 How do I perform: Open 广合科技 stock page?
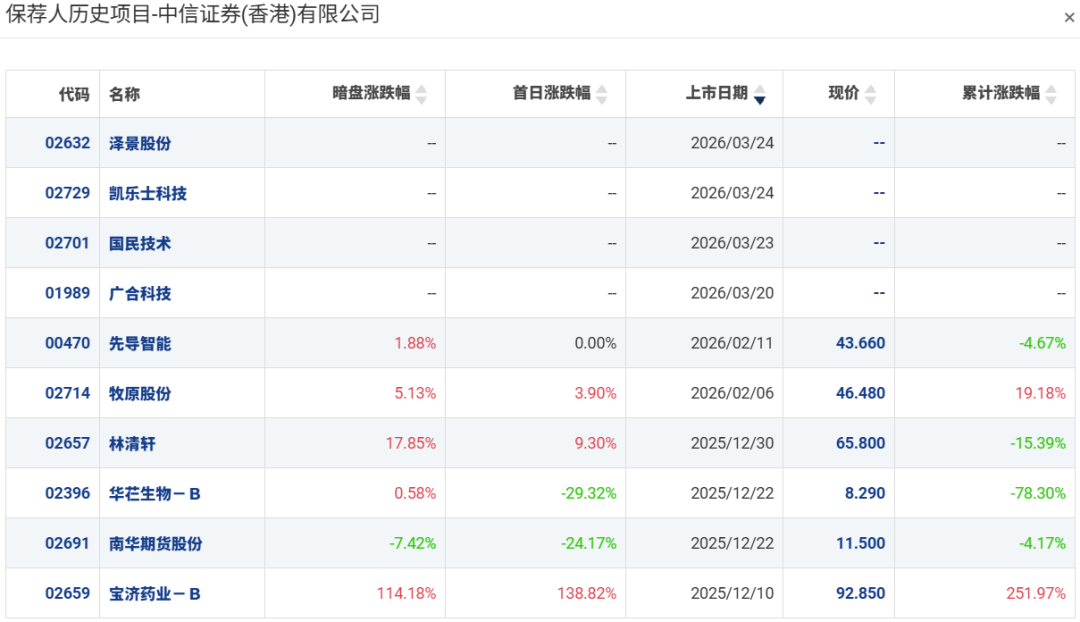point(140,293)
